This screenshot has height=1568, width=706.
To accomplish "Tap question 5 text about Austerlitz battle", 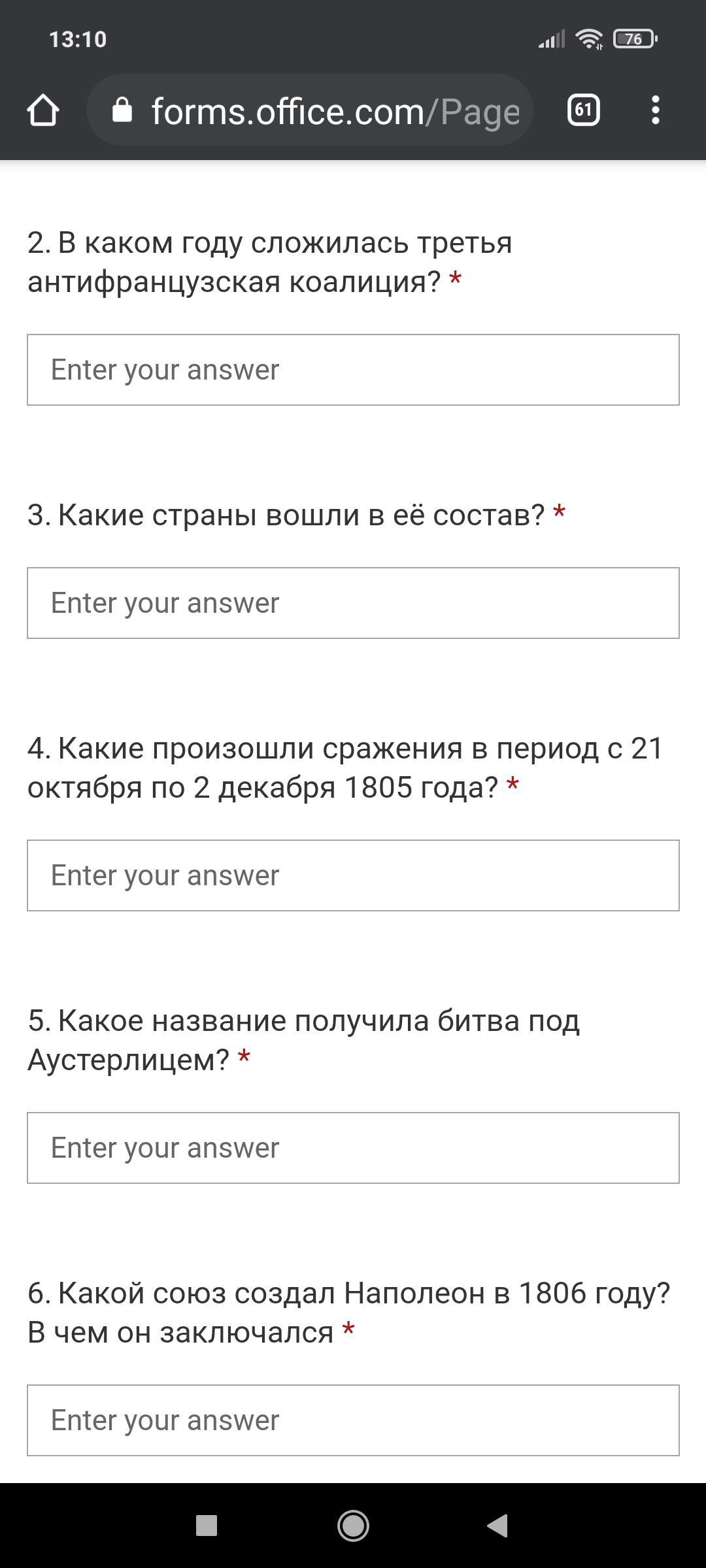I will pos(303,1040).
